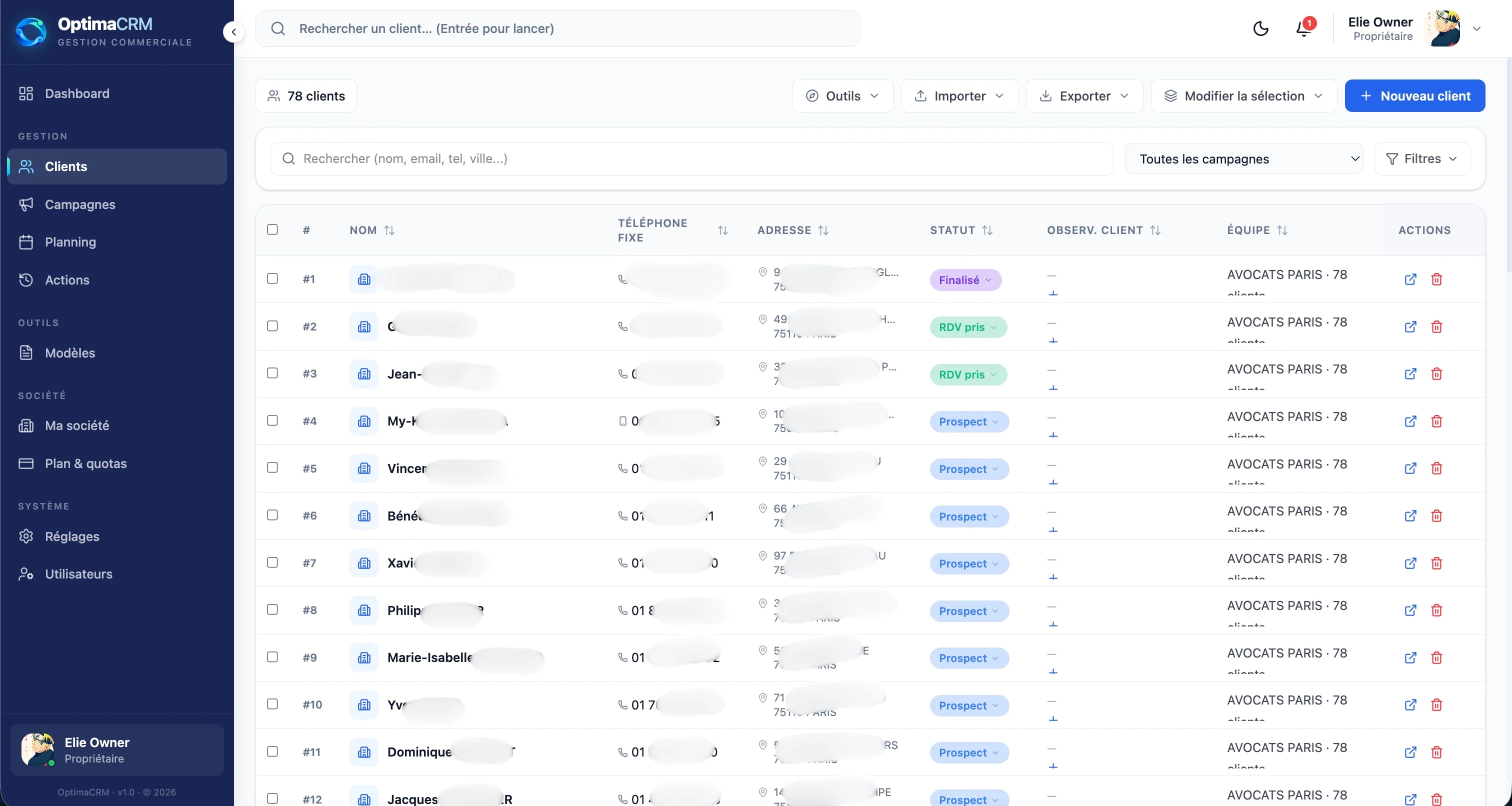Open notifications bell icon

tap(1303, 28)
